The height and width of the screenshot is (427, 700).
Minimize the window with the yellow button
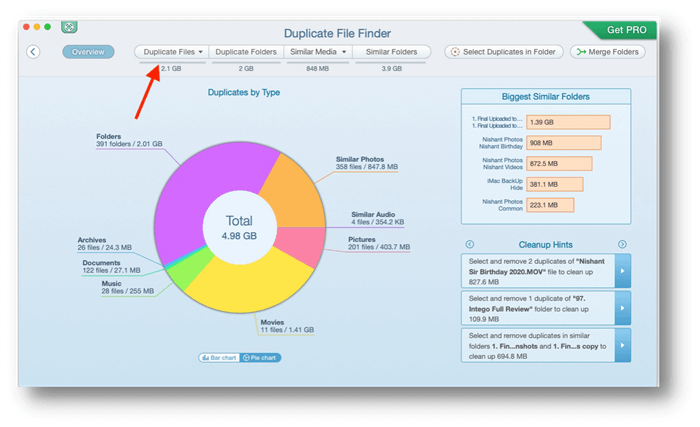(37, 27)
